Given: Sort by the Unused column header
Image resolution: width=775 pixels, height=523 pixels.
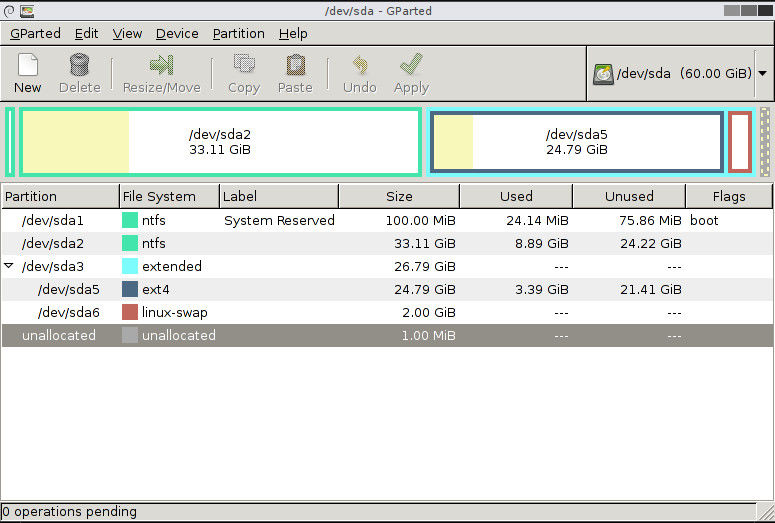Looking at the screenshot, I should click(x=629, y=196).
